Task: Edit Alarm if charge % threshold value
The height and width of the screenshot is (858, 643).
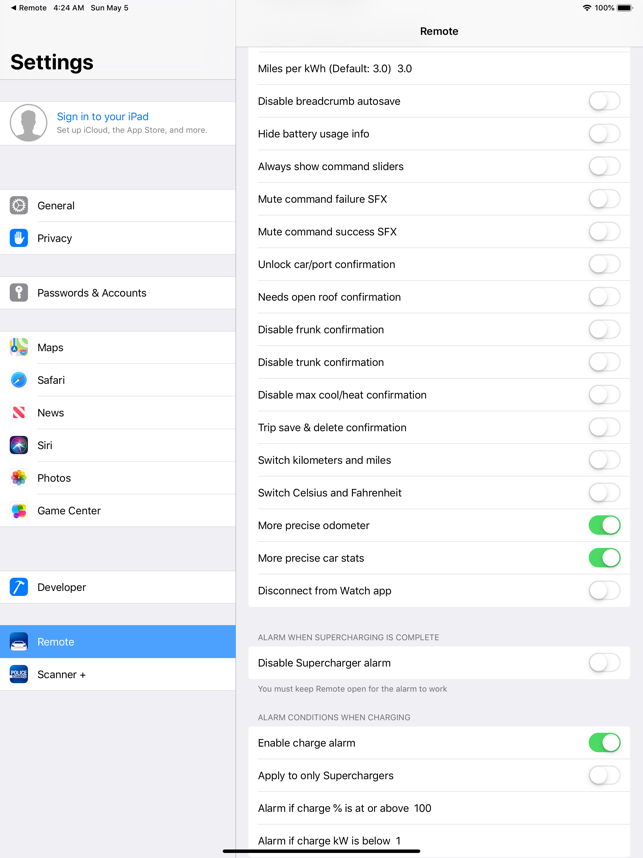Action: click(422, 808)
